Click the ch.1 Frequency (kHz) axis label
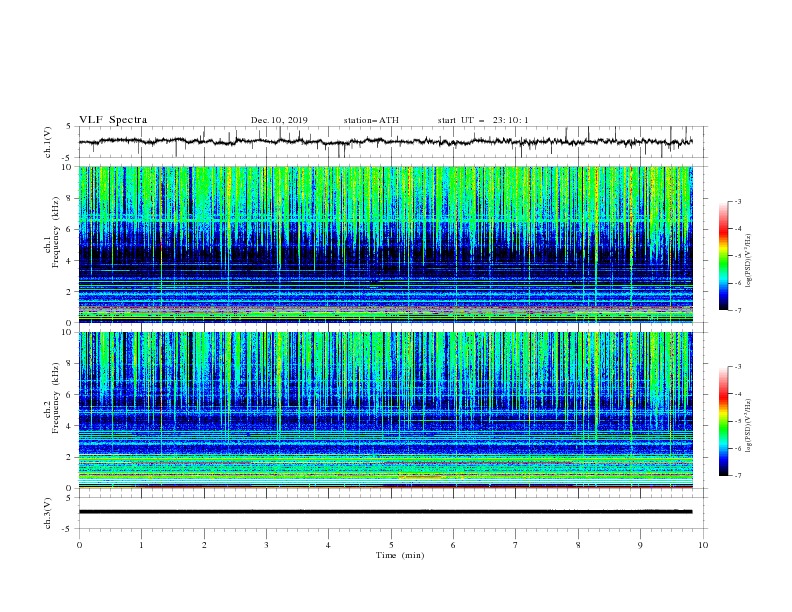Image resolution: width=792 pixels, height=612 pixels. [52, 232]
